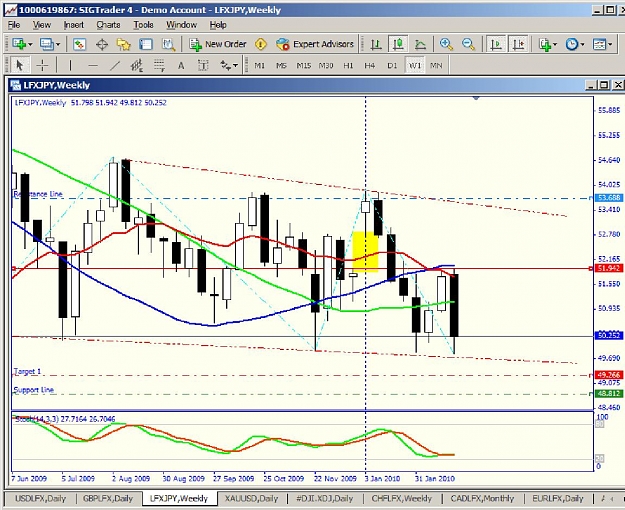Toggle chart auto scroll

click(496, 44)
